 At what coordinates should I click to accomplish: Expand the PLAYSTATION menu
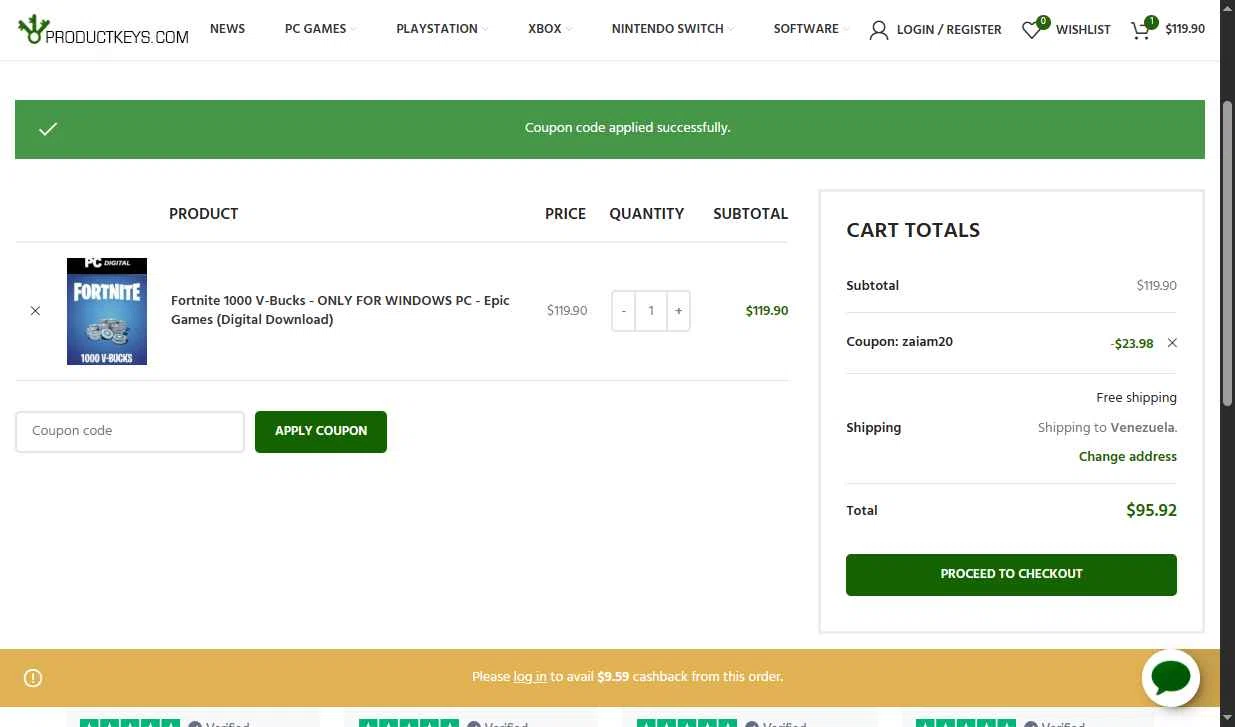[x=442, y=29]
